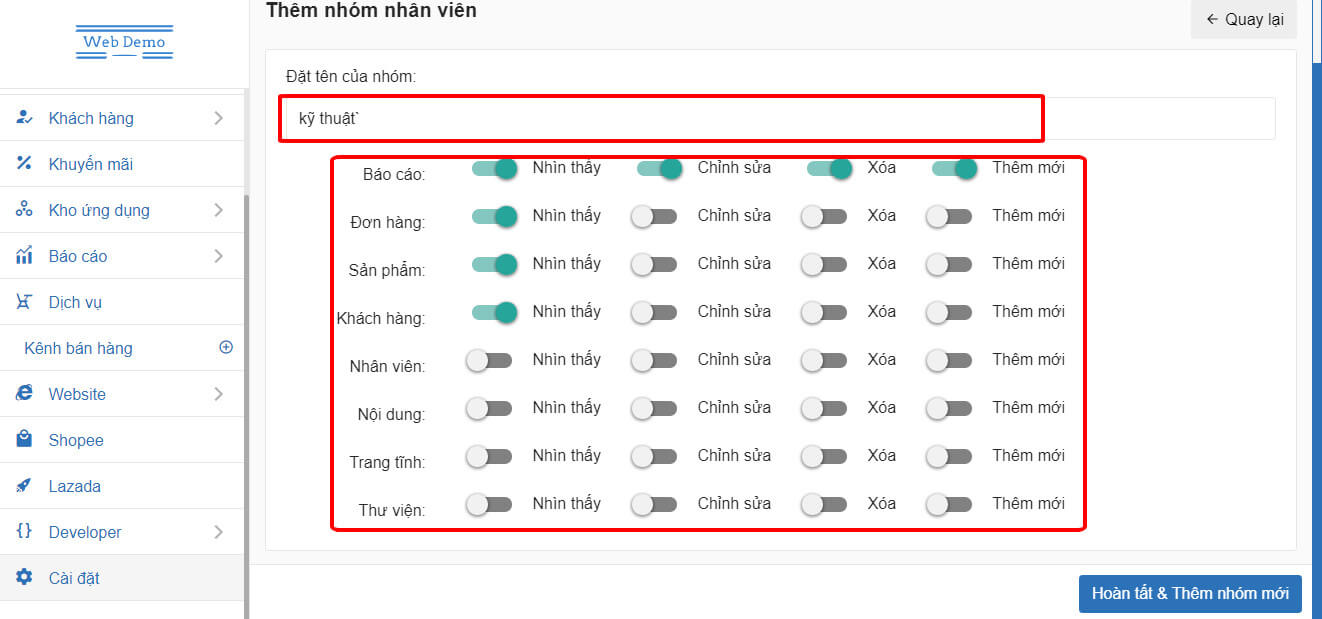1322x619 pixels.
Task: Expand the Website submenu chevron
Action: click(x=218, y=394)
